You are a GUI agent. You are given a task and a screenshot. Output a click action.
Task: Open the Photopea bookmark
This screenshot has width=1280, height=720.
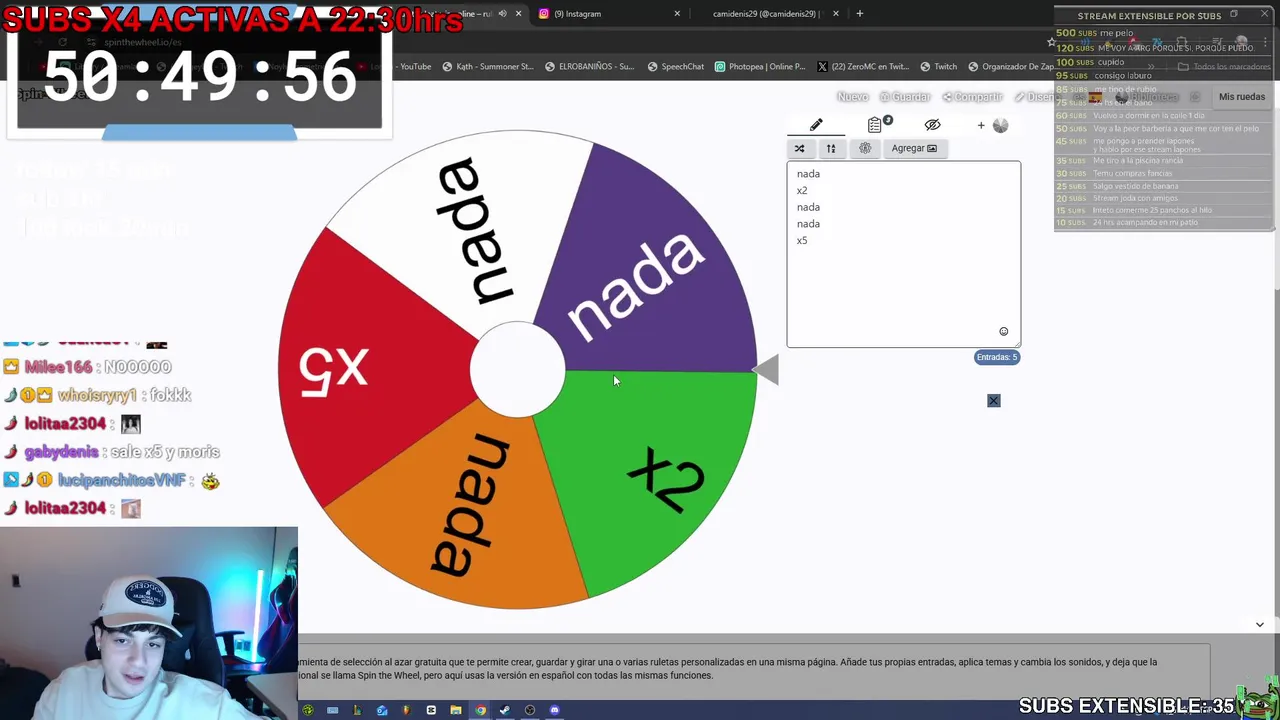(x=760, y=67)
